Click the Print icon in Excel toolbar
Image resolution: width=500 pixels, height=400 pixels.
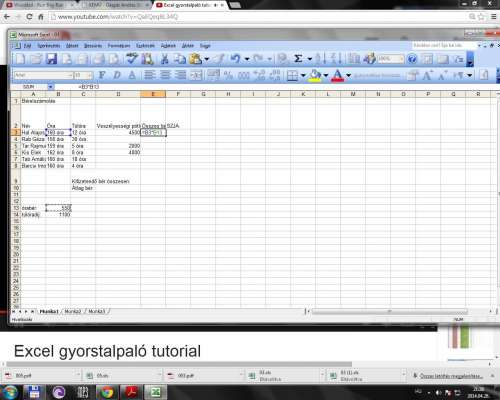point(99,59)
